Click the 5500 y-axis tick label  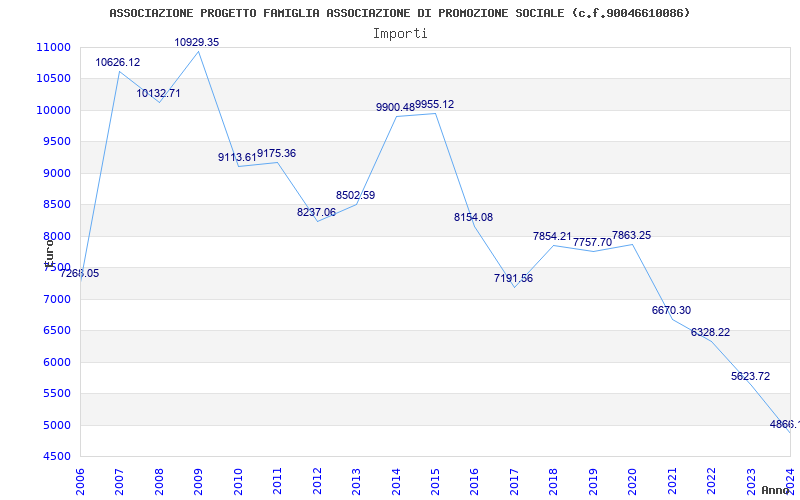tap(56, 393)
